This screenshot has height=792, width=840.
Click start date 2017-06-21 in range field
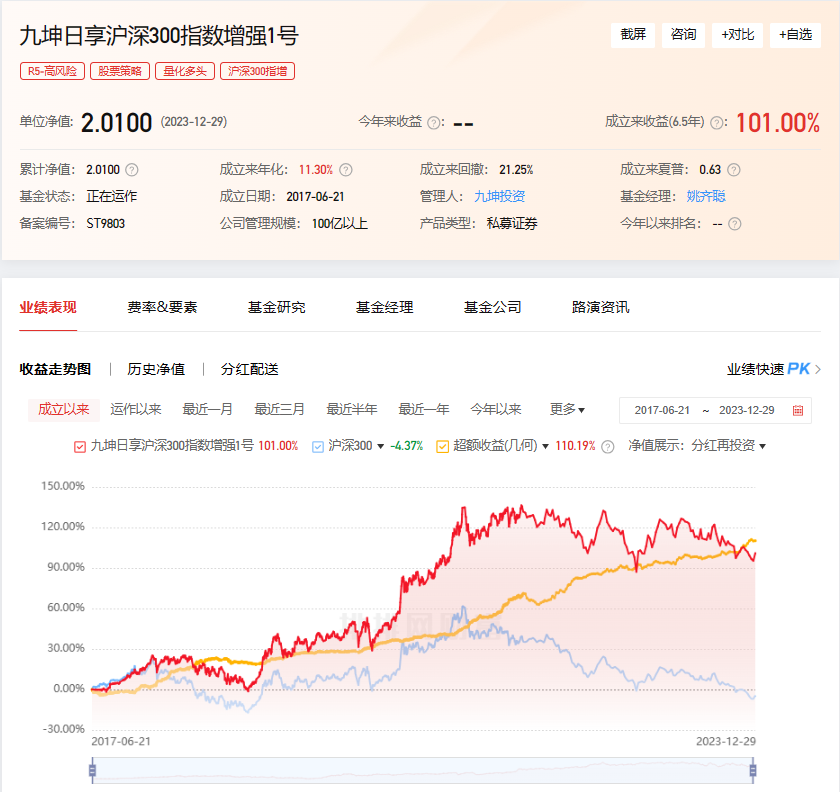662,410
